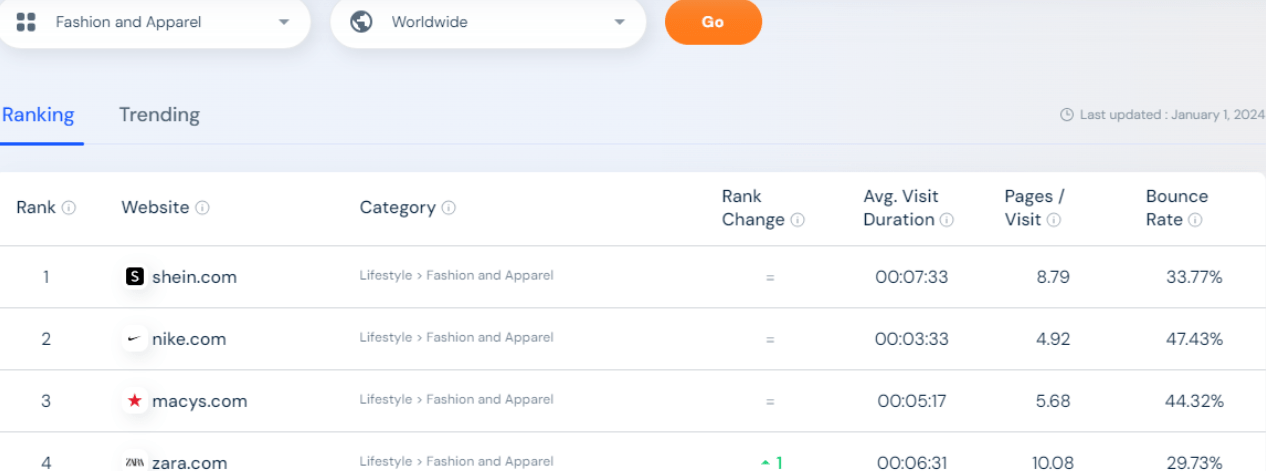This screenshot has width=1266, height=471.
Task: Click info icon beside Website header
Action: pyautogui.click(x=202, y=208)
